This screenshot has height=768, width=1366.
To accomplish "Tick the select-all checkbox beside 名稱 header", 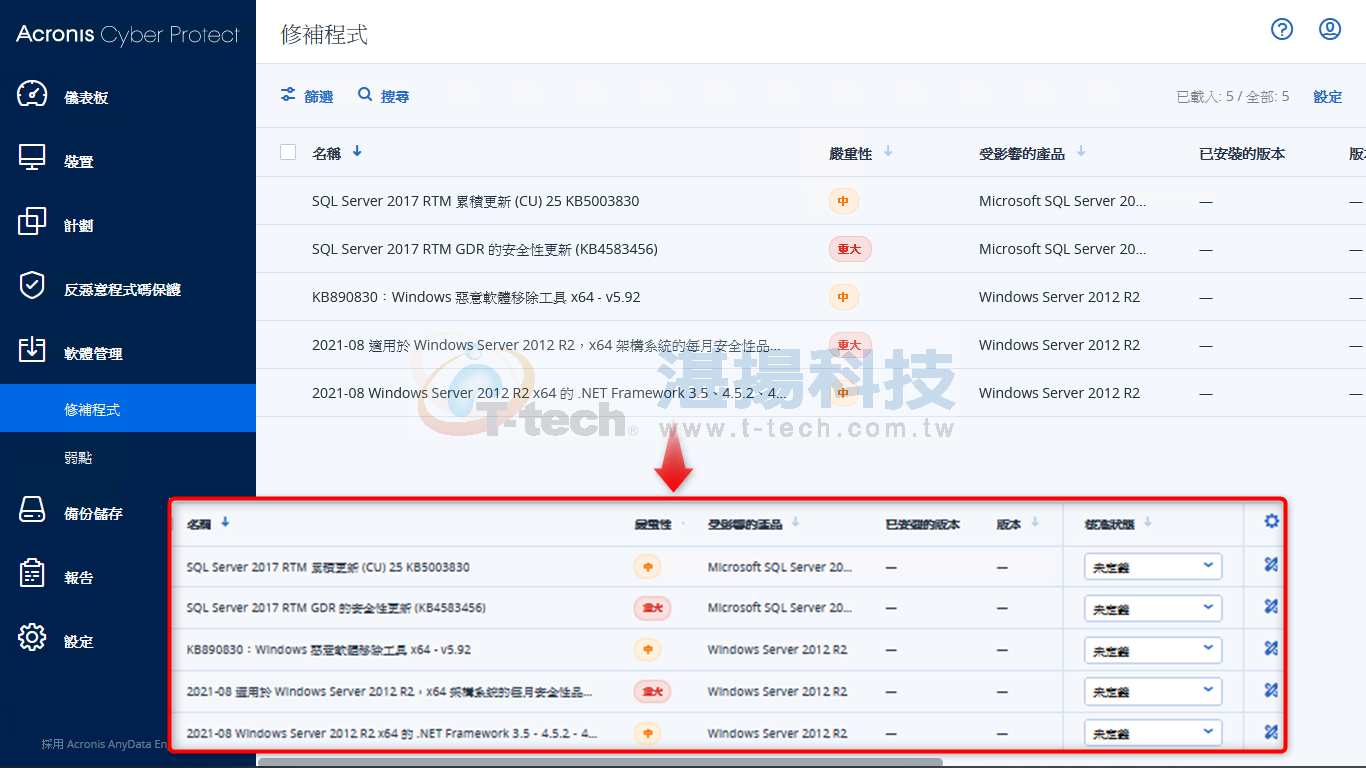I will (x=288, y=152).
